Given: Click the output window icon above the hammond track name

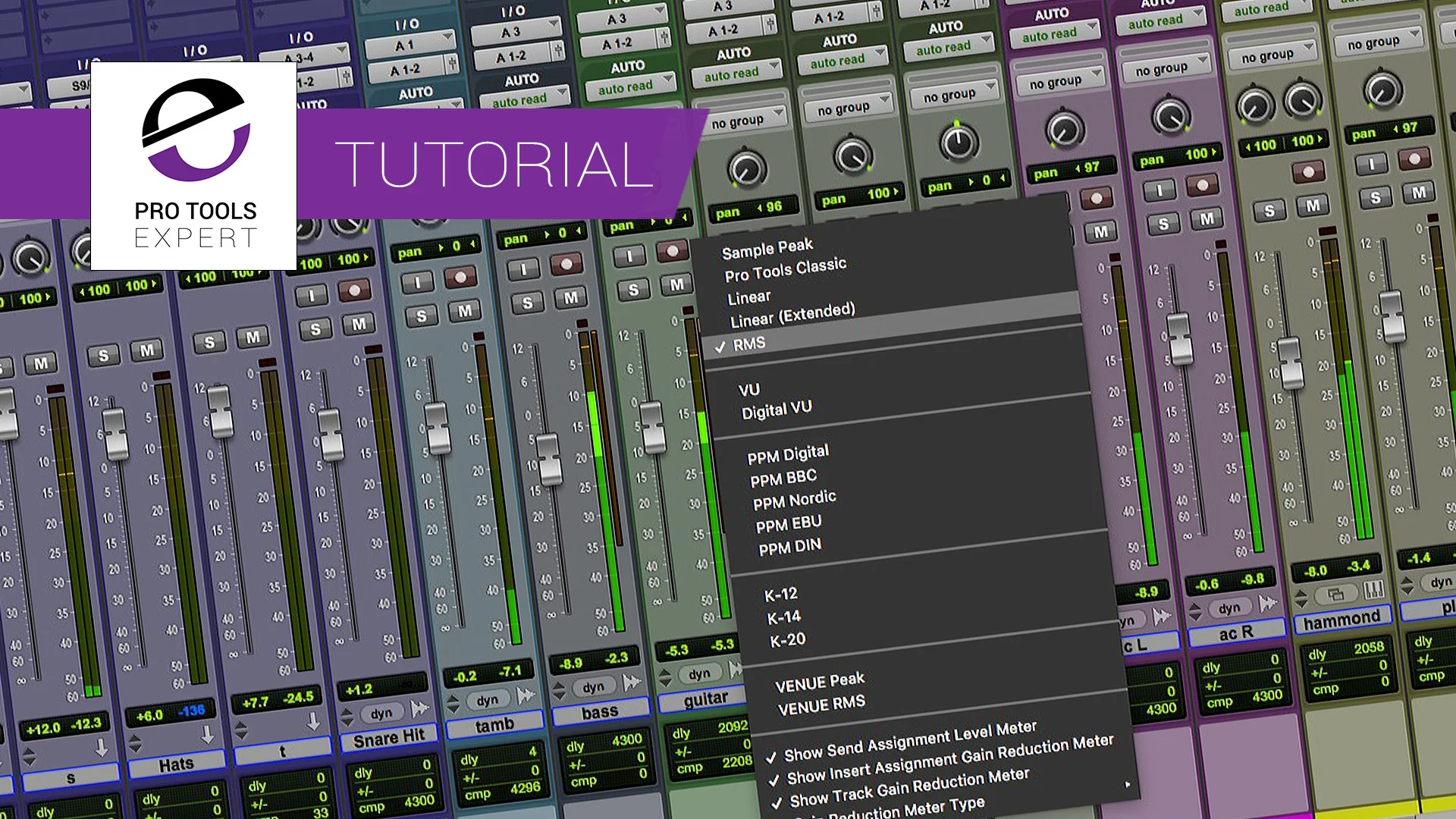Looking at the screenshot, I should click(x=1336, y=595).
